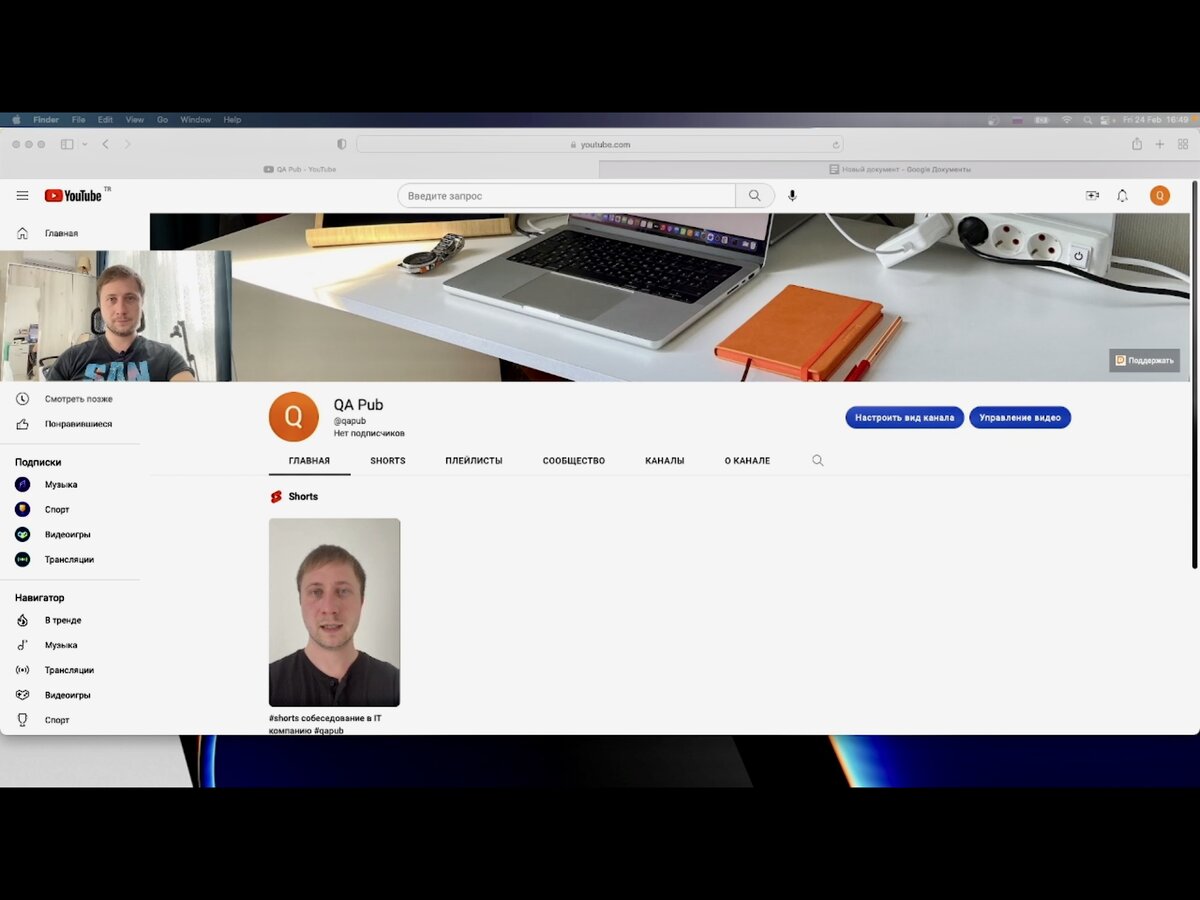Click Поддержать button on banner
This screenshot has height=900, width=1200.
[x=1145, y=360]
